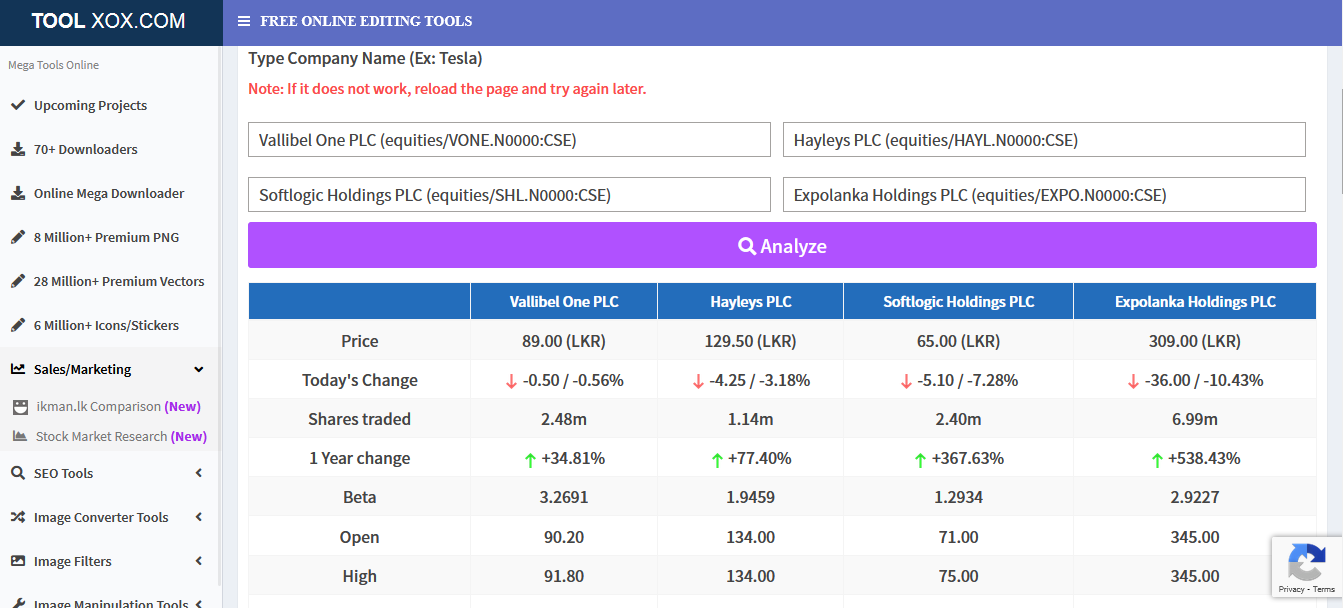Click the -36.00 / -10.43% change cell
Image resolution: width=1343 pixels, height=608 pixels.
point(1195,380)
